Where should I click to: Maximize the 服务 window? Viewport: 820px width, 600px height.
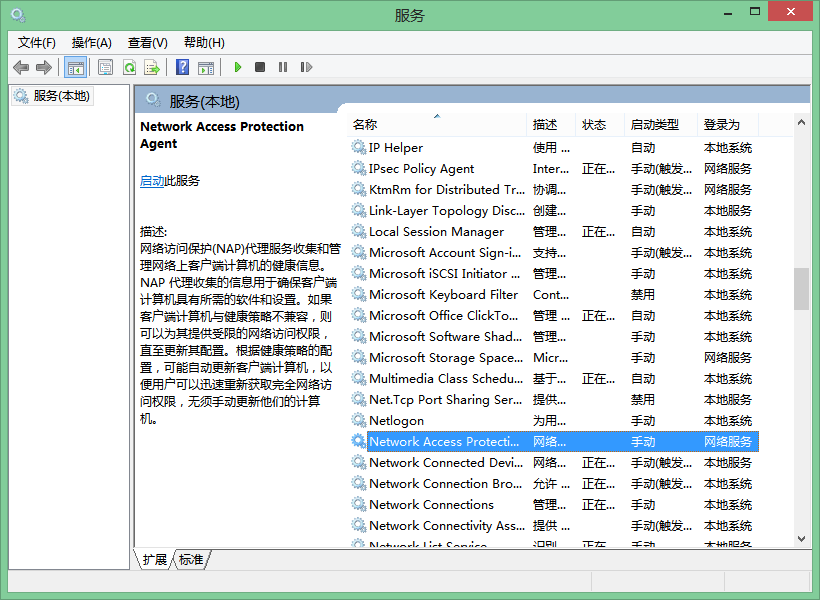(x=755, y=12)
